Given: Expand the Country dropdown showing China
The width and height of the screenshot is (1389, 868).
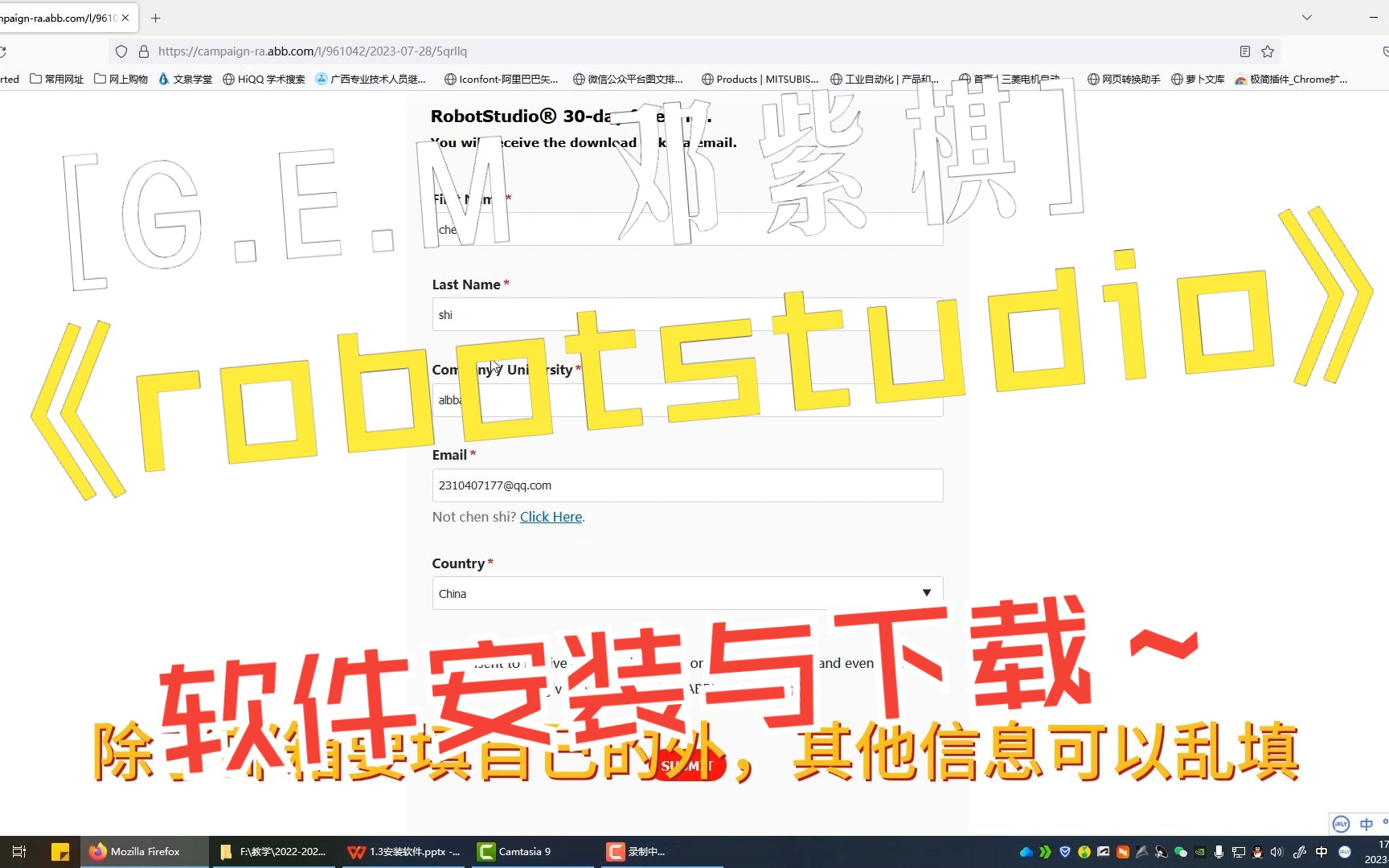Looking at the screenshot, I should point(687,593).
